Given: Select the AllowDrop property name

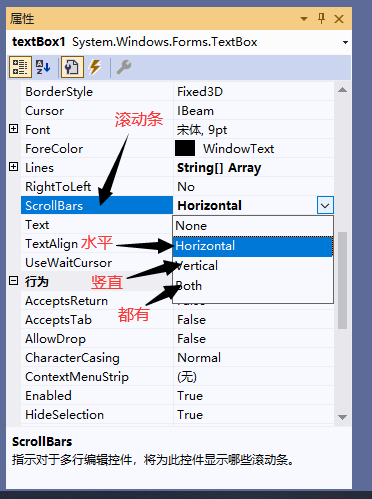Looking at the screenshot, I should 55,339.
